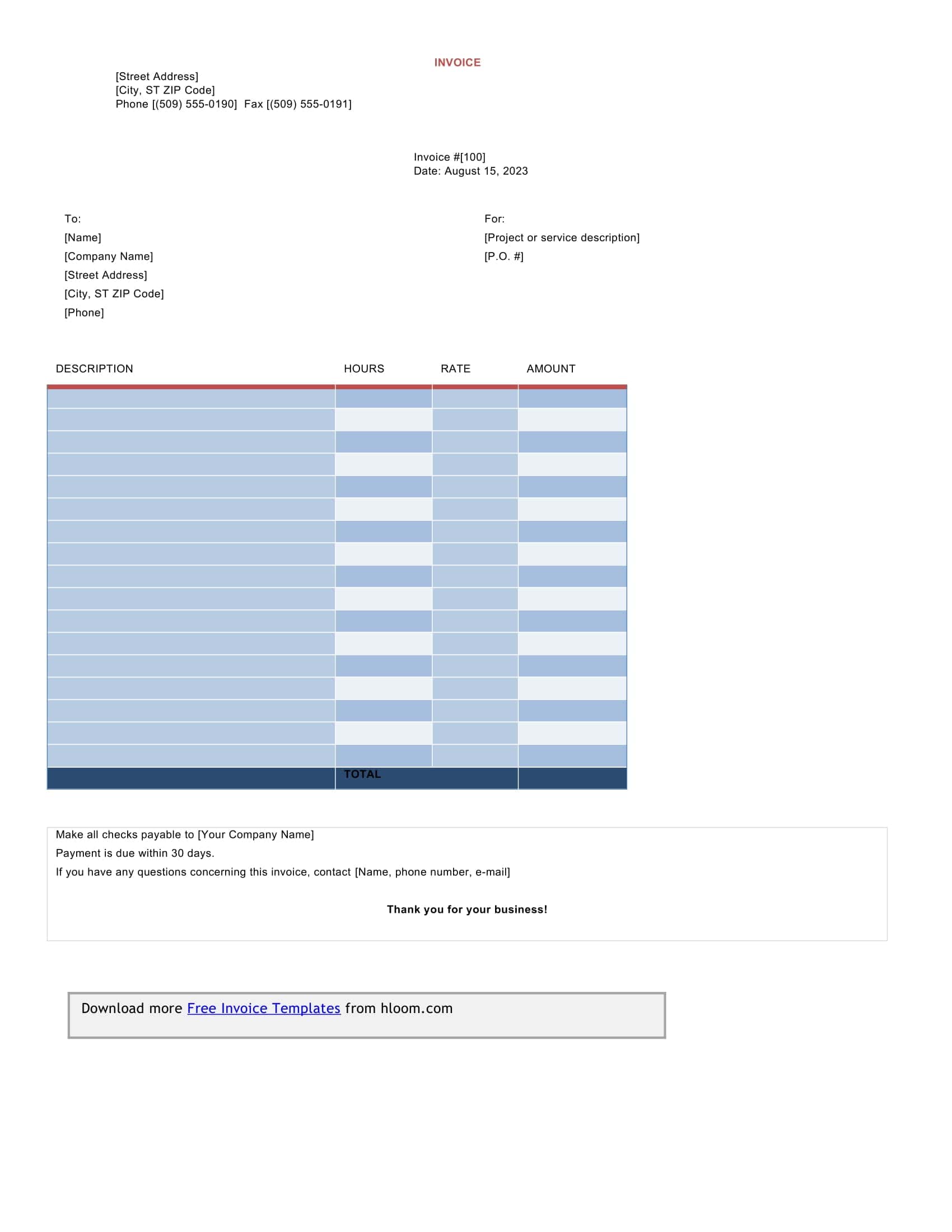Click the HOURS column header
Image resolution: width=952 pixels, height=1232 pixels.
[x=364, y=368]
